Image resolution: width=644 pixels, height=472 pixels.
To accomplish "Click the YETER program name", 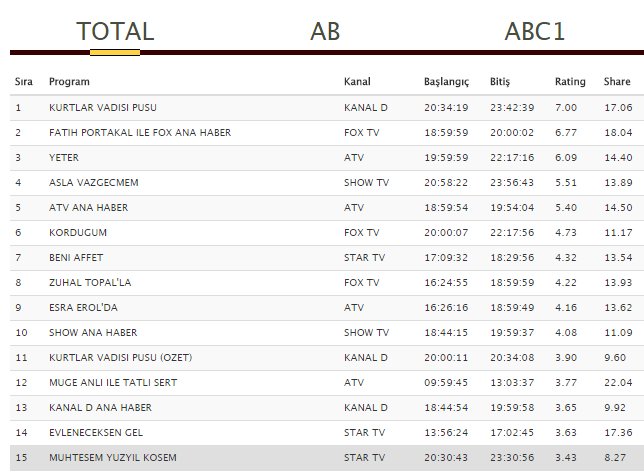I will pos(64,157).
